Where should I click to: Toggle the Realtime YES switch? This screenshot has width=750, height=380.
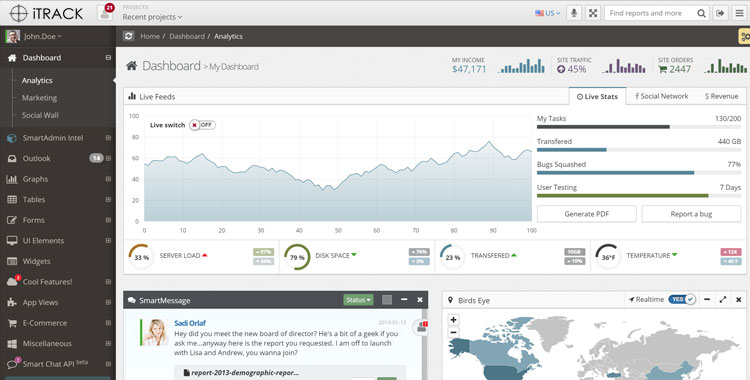click(682, 300)
